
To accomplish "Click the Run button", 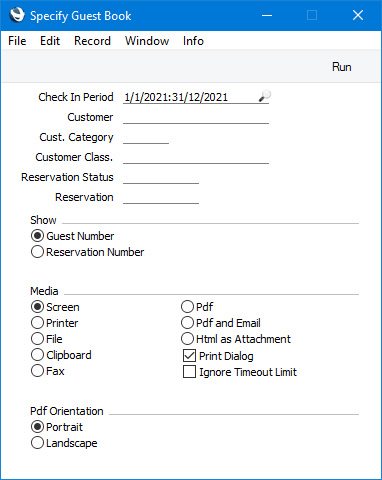I will pyautogui.click(x=341, y=67).
